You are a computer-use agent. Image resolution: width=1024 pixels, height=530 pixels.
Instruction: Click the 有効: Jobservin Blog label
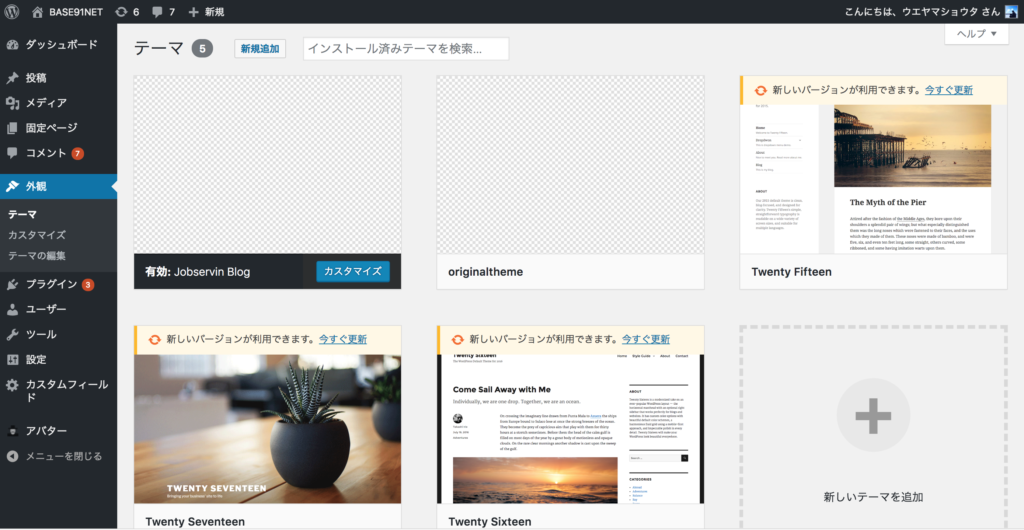point(198,272)
